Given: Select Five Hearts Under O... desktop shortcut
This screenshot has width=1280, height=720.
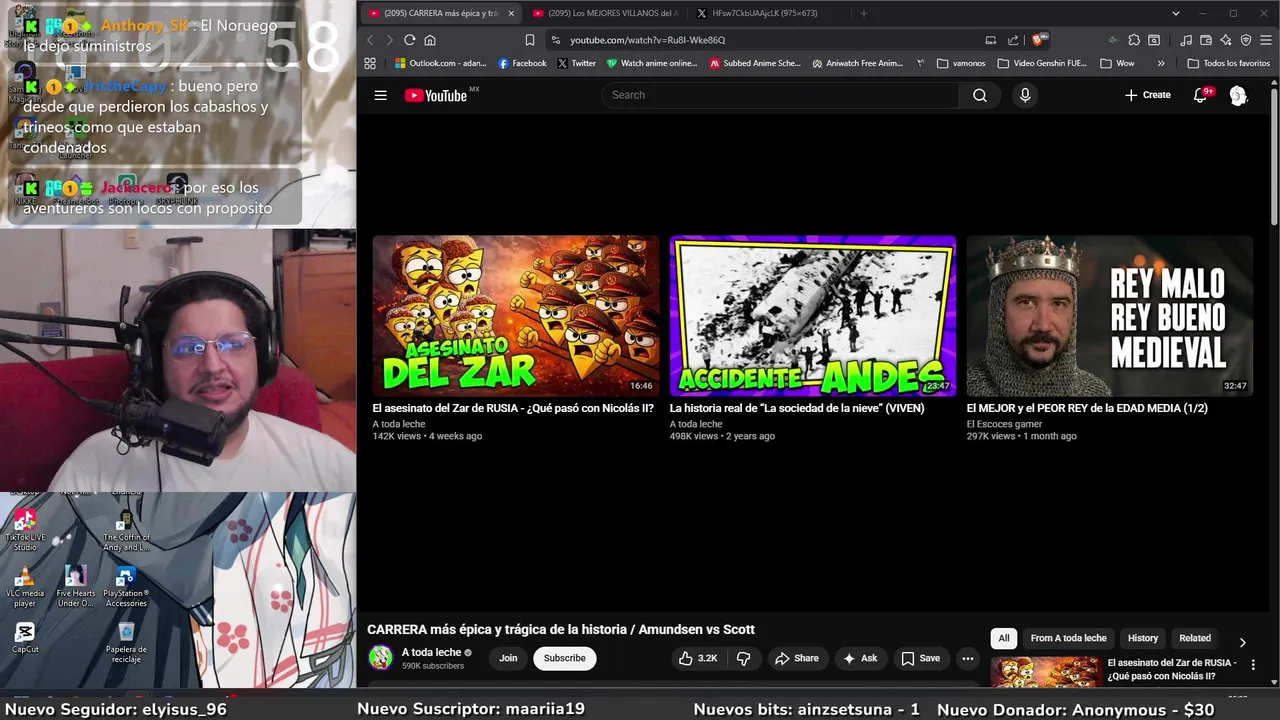Looking at the screenshot, I should (75, 587).
